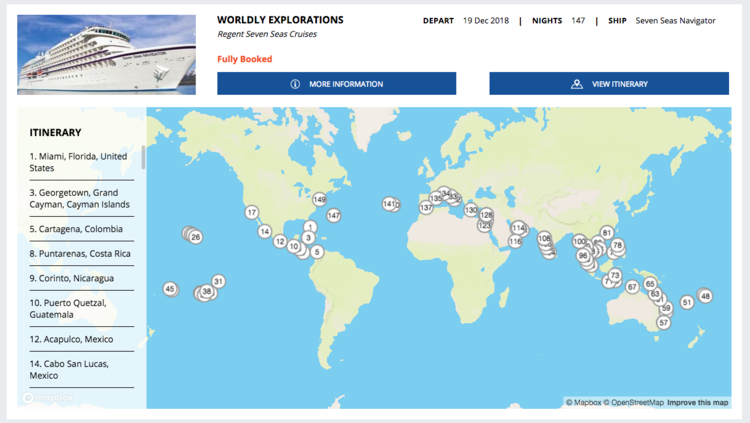
Task: Select map marker 51 in Pacific
Action: coord(687,302)
